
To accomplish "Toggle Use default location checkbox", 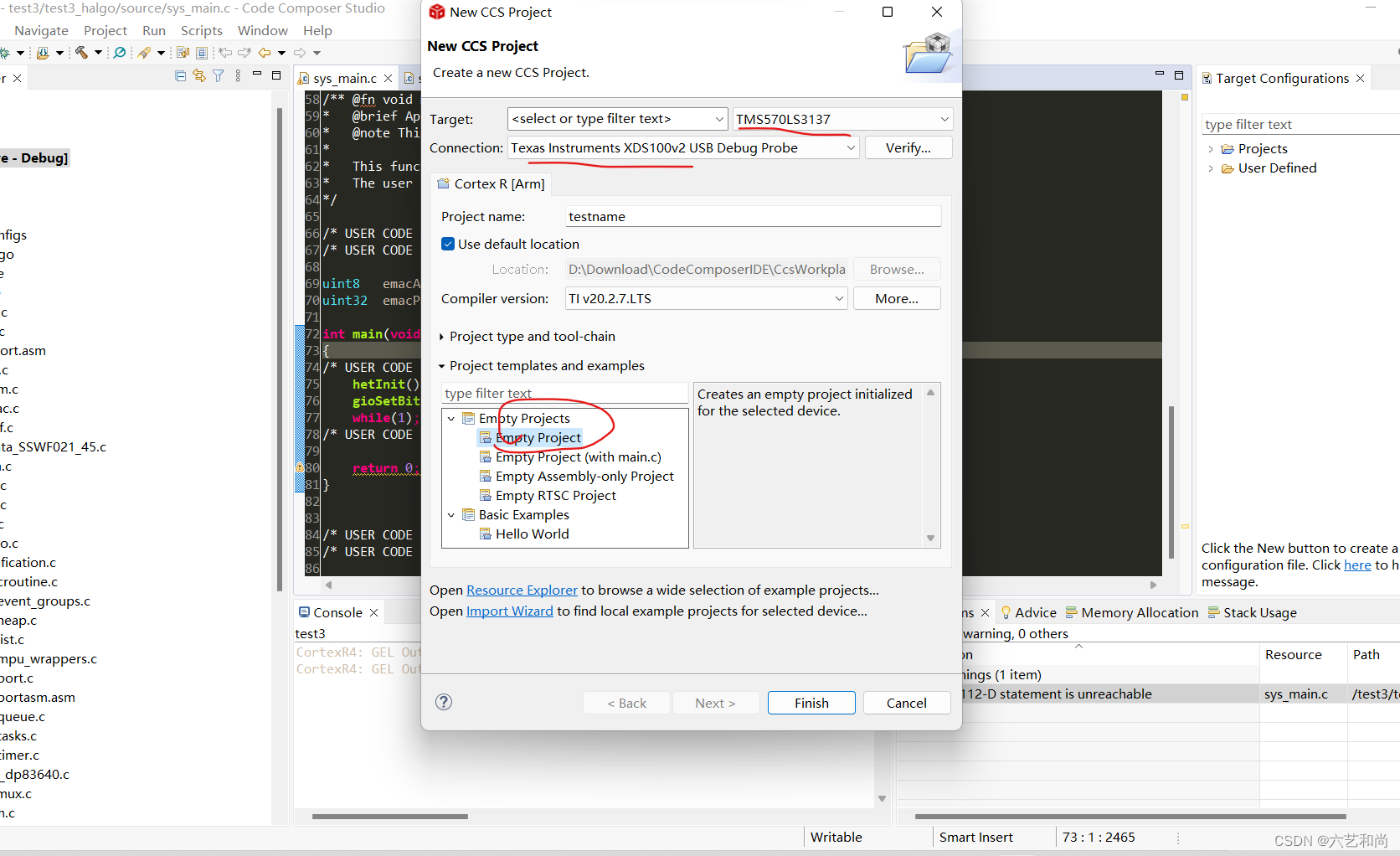I will pyautogui.click(x=448, y=244).
